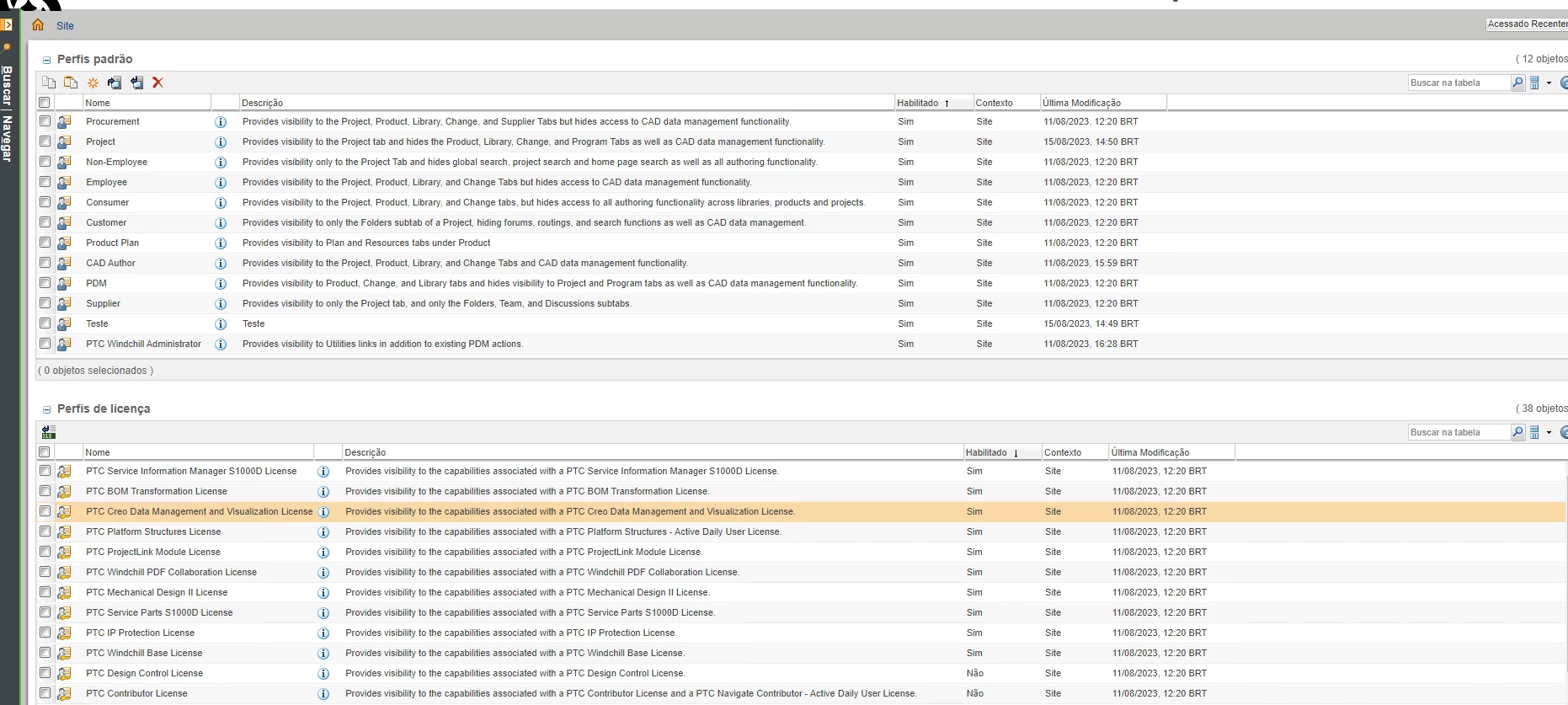1568x705 pixels.
Task: Check PTC Creo Data Management license checkbox
Action: 45,511
